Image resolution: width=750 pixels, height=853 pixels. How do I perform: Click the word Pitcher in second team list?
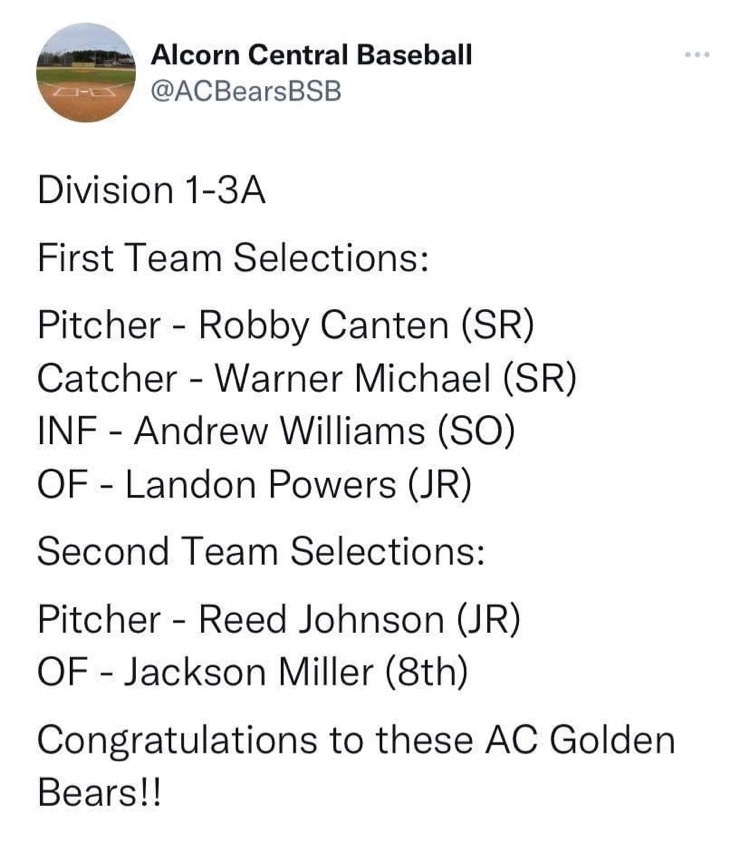(99, 619)
